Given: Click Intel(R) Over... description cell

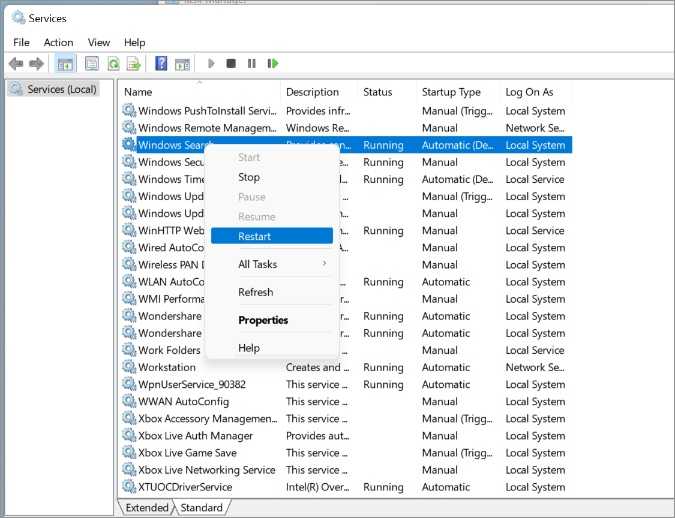Looking at the screenshot, I should pos(318,487).
